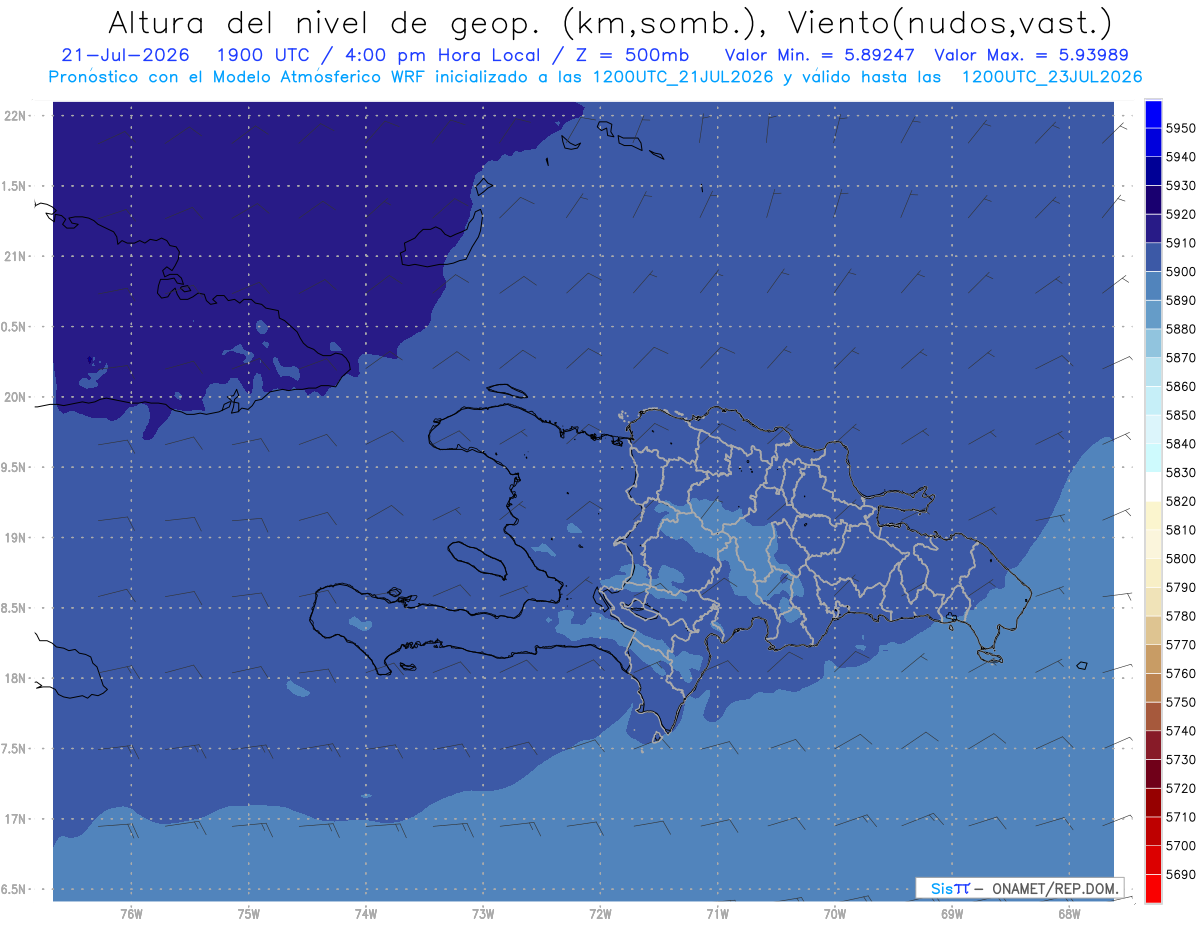
Task: Click the 5890 legend value
Action: pos(1181,300)
